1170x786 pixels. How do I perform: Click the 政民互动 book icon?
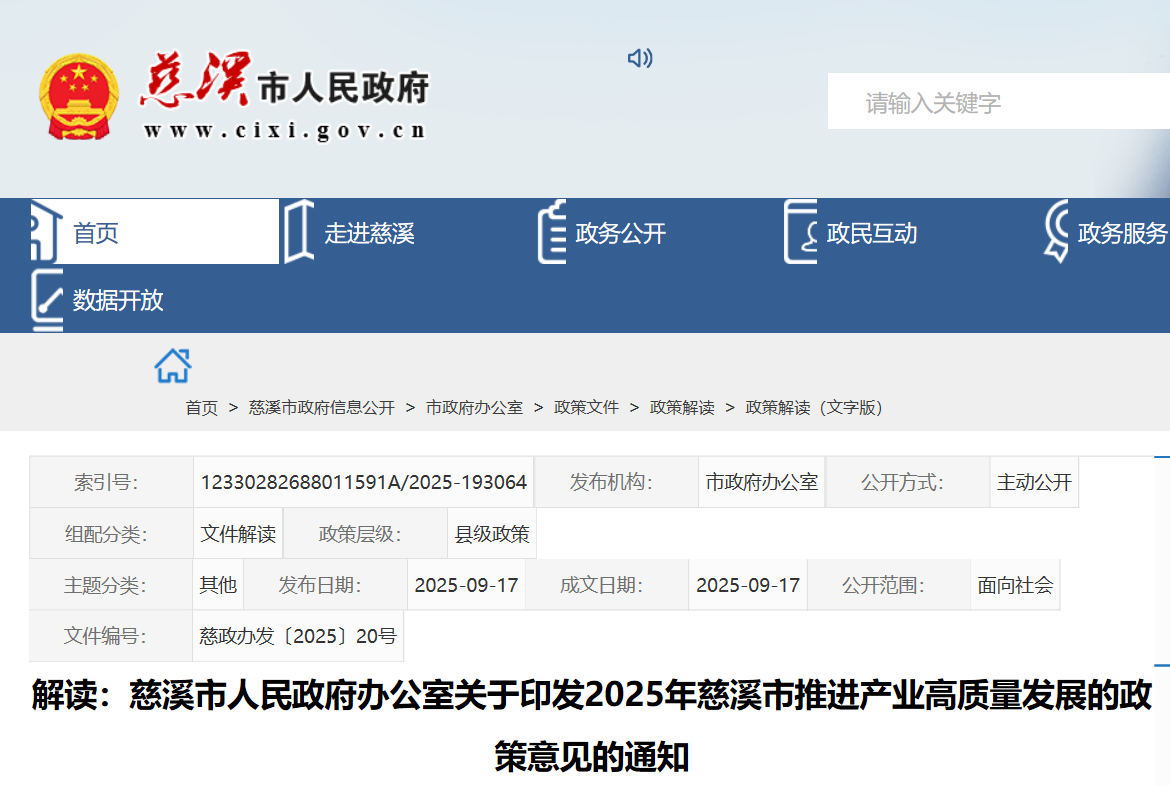801,232
